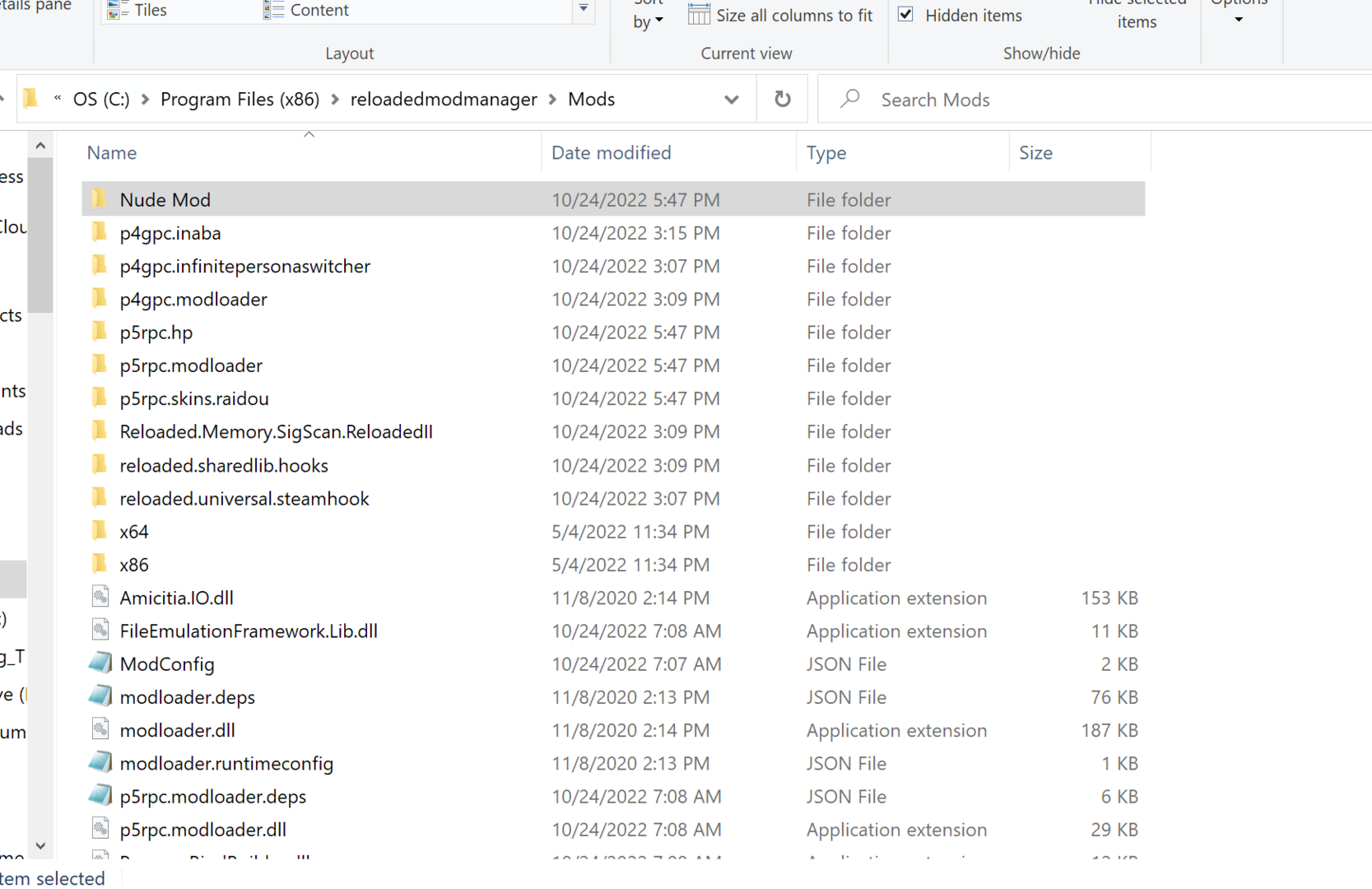Click the p5rpc.skins.raidou folder icon
This screenshot has height=889, width=1372.
click(100, 398)
